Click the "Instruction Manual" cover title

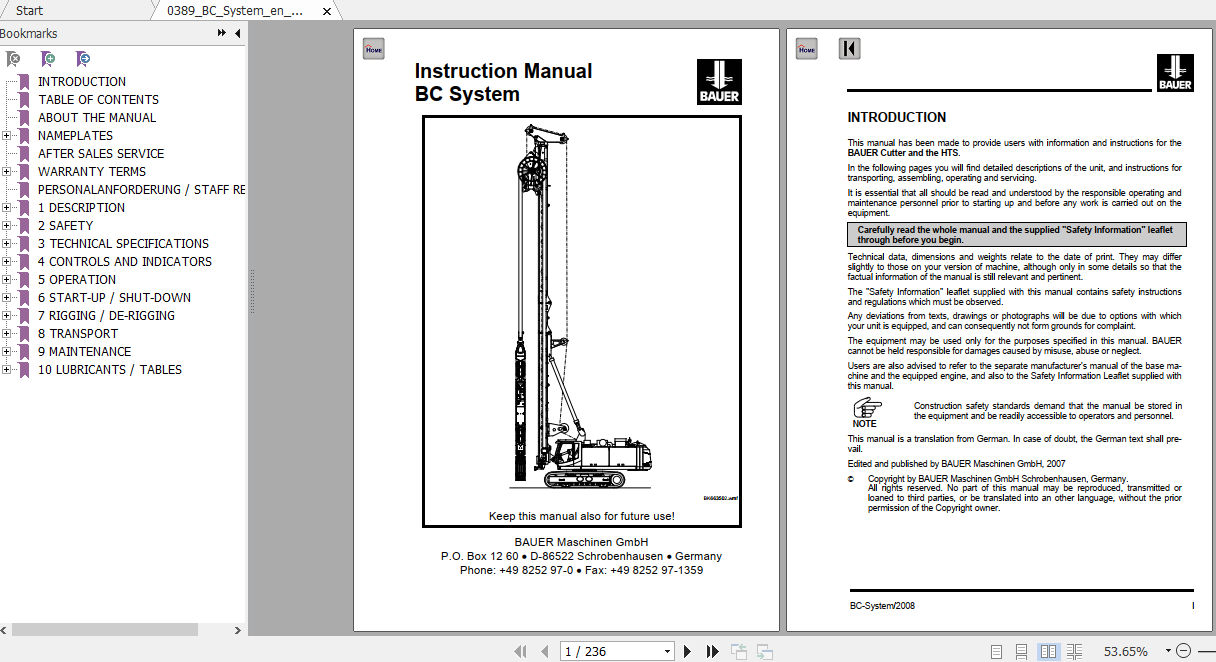503,71
